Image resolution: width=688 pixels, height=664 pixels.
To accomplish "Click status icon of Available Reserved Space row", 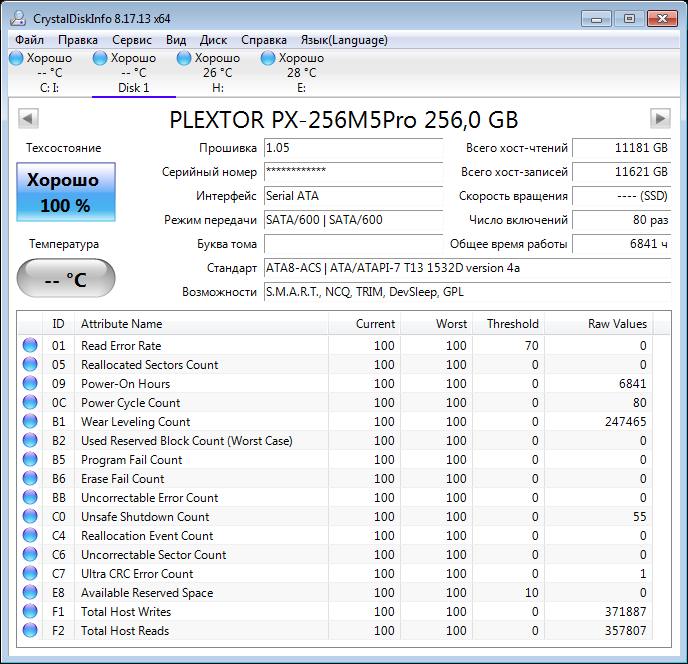I will tap(30, 592).
